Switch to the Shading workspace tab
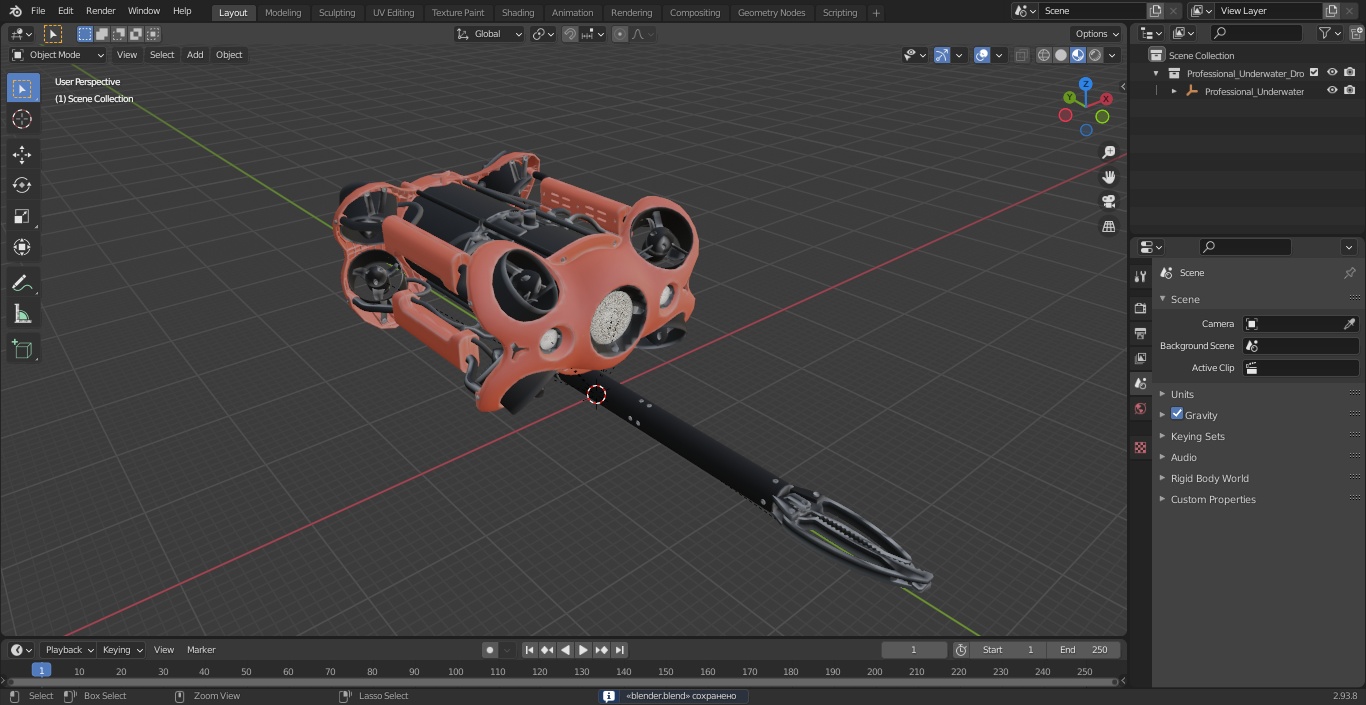Viewport: 1366px width, 705px height. coord(518,12)
